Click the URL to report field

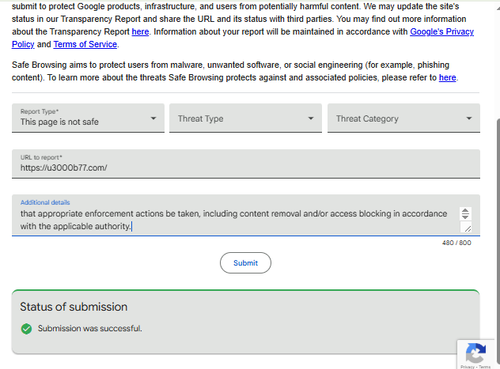pos(246,164)
